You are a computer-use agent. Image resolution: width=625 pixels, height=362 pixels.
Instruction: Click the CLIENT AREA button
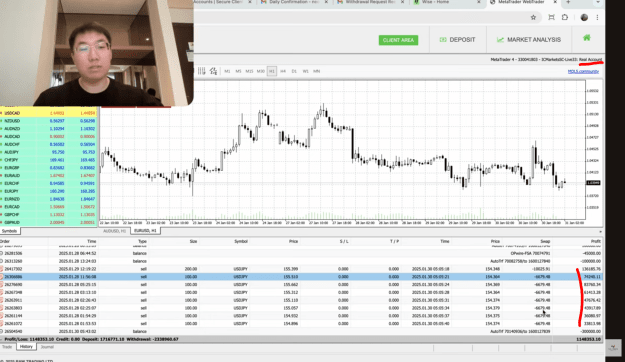(x=398, y=40)
